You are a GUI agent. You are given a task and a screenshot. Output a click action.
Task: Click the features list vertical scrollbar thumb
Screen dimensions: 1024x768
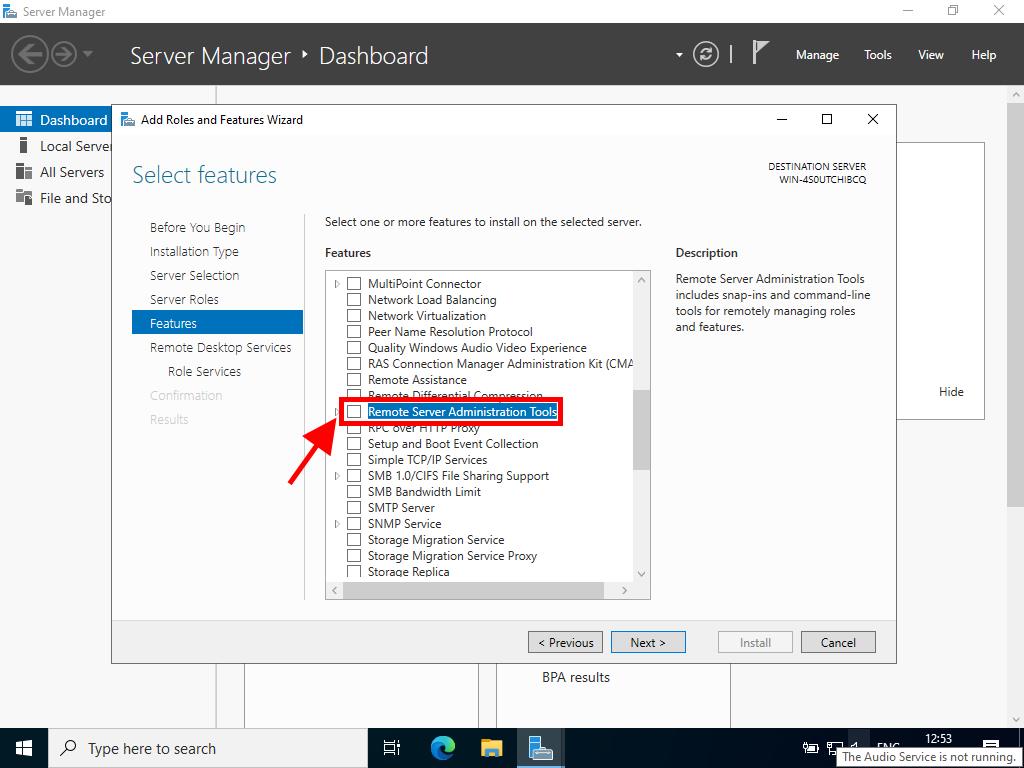click(641, 430)
